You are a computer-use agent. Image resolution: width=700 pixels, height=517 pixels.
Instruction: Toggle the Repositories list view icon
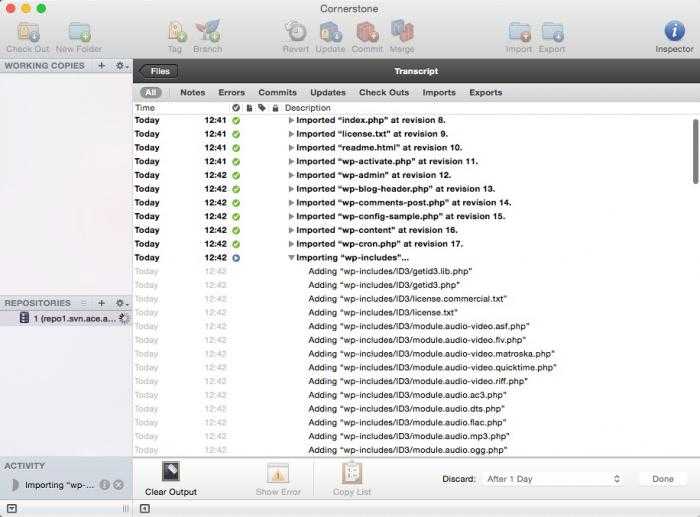(83, 303)
